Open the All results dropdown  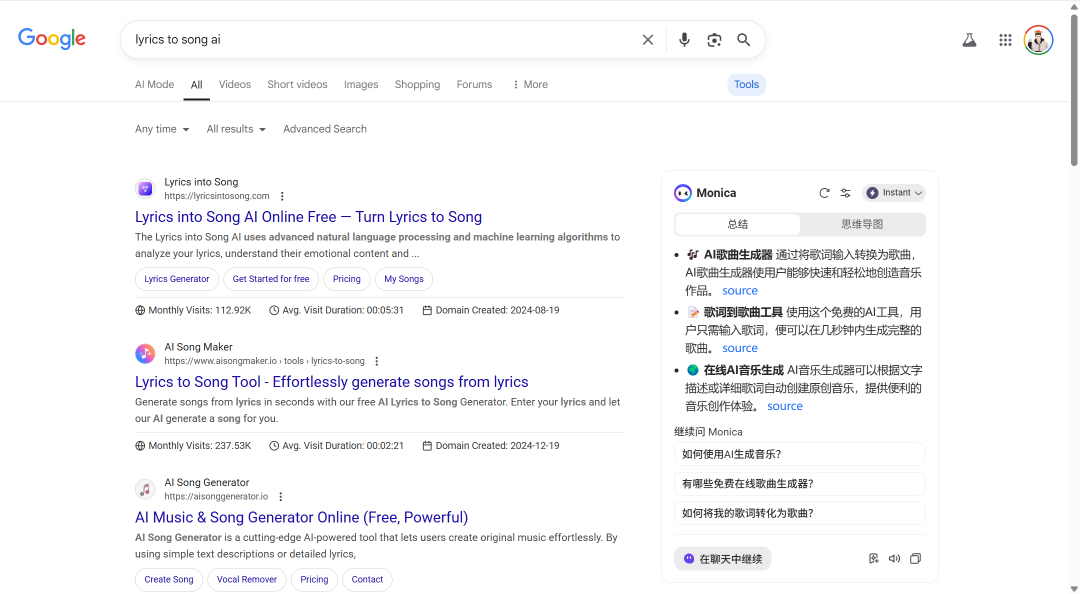point(236,129)
